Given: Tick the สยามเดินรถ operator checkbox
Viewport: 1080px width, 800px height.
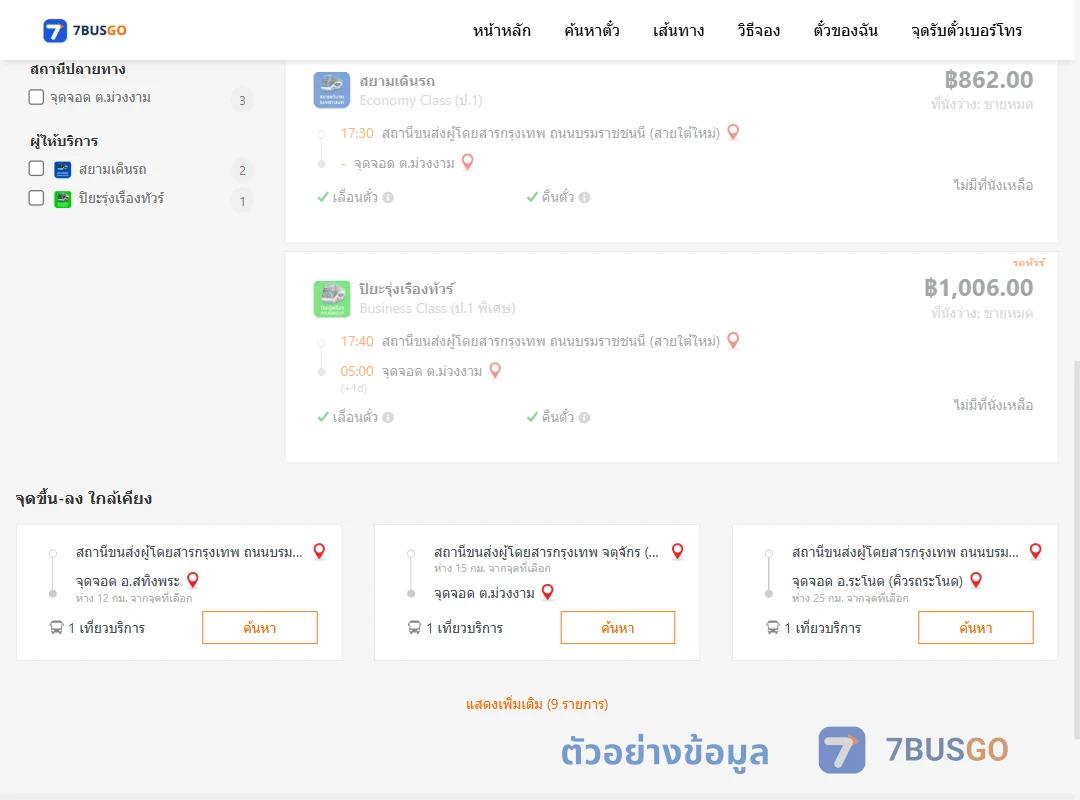Looking at the screenshot, I should pos(37,169).
